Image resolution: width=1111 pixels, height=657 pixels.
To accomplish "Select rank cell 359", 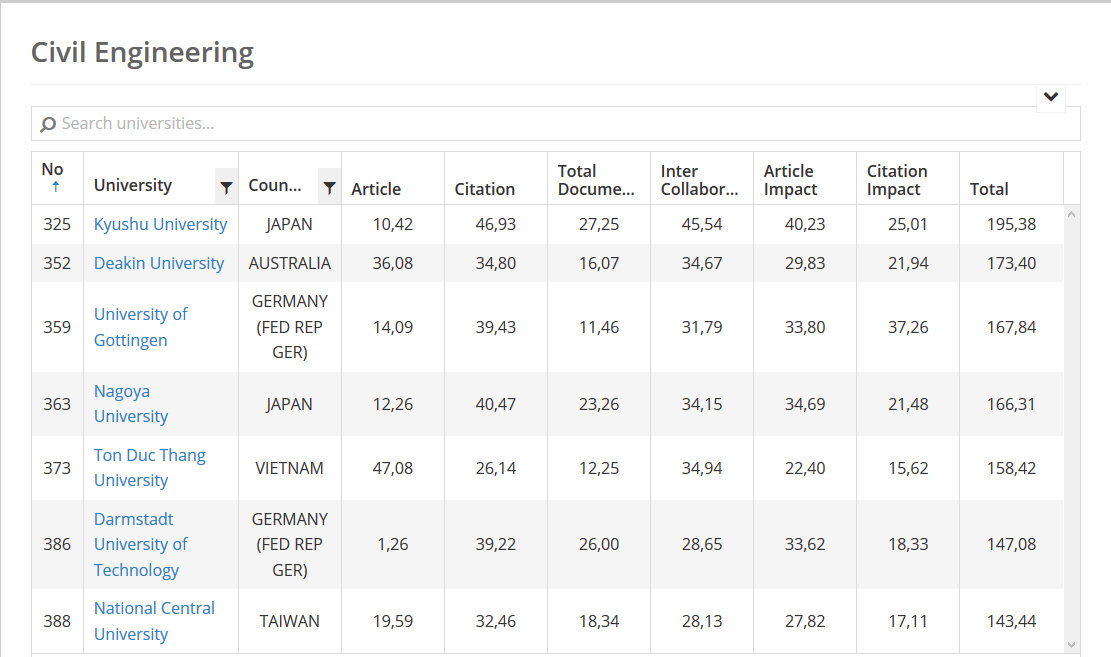I will tap(57, 327).
